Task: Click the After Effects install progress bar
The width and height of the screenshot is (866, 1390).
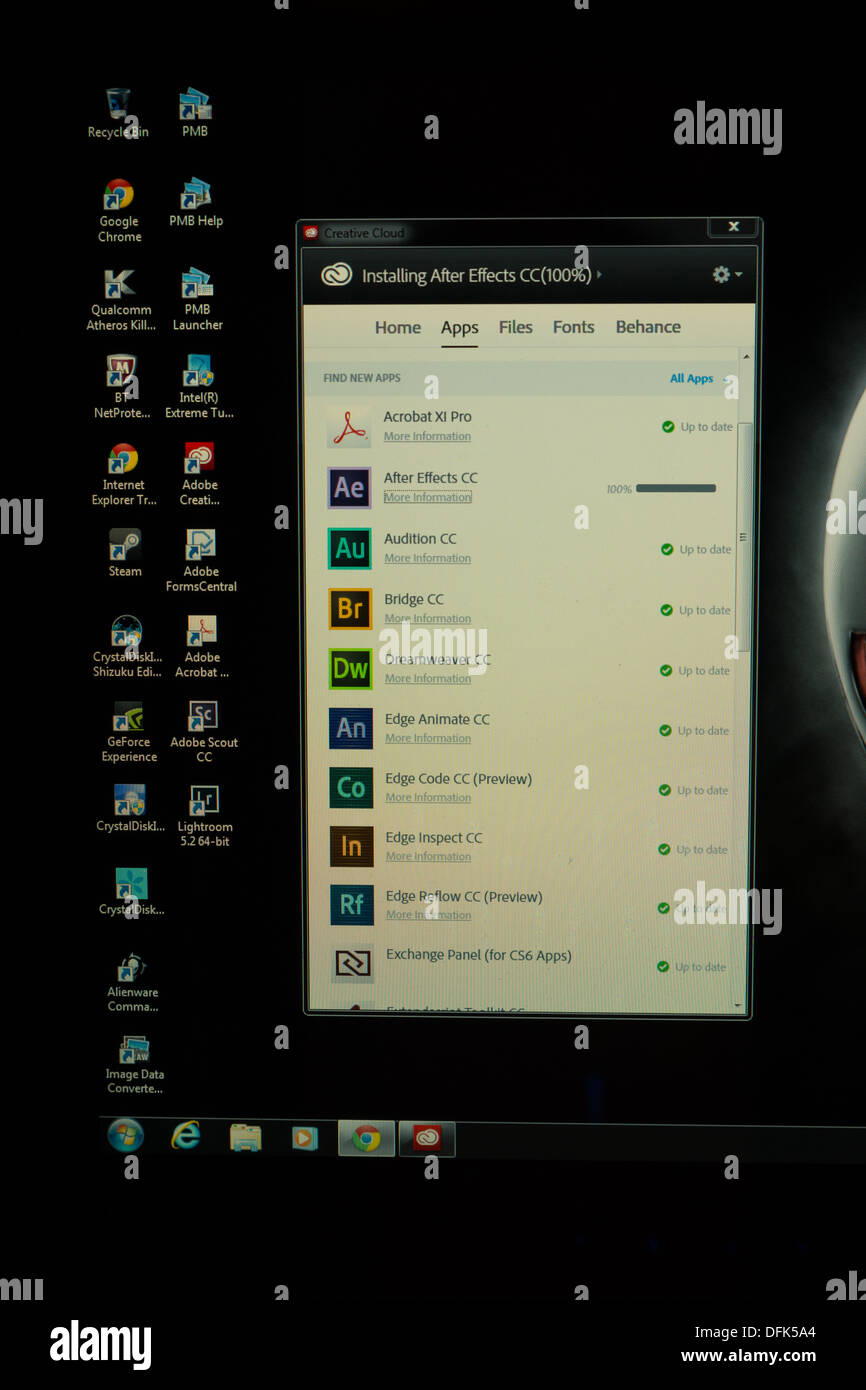Action: point(676,488)
